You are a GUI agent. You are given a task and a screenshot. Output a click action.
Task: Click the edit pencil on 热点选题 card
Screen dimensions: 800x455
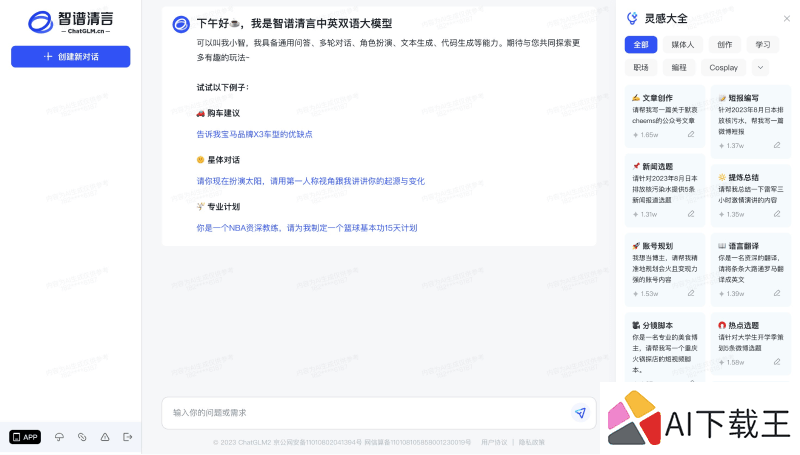pos(777,362)
